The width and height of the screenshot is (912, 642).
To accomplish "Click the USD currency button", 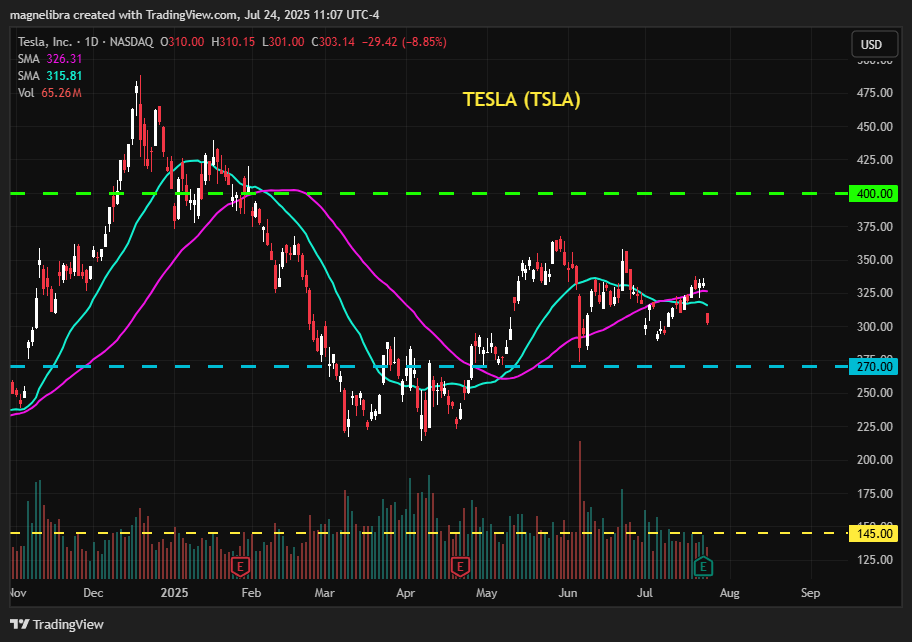I will click(874, 45).
